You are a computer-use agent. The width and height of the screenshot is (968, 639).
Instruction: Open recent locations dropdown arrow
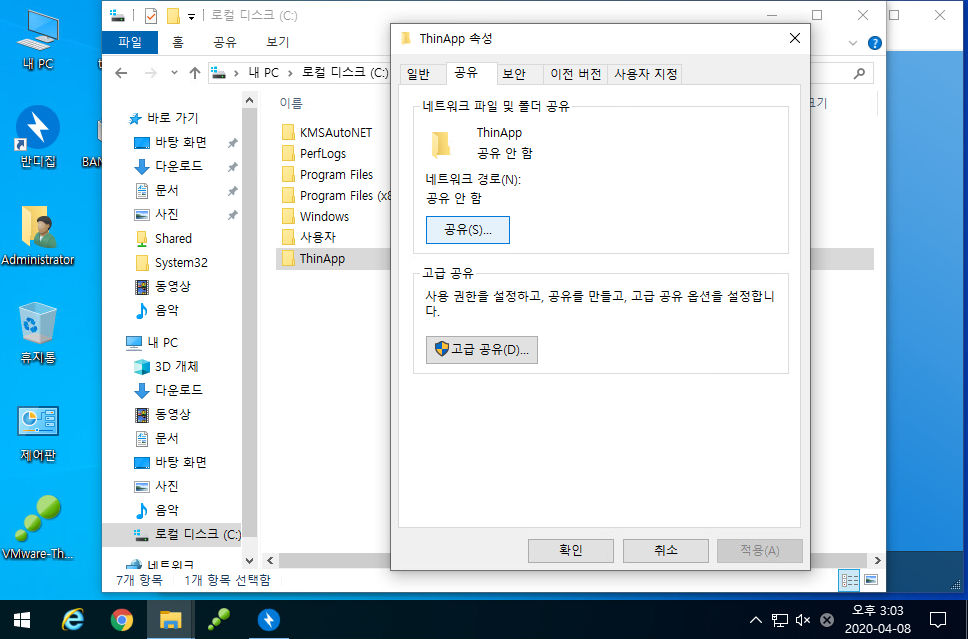pos(174,73)
